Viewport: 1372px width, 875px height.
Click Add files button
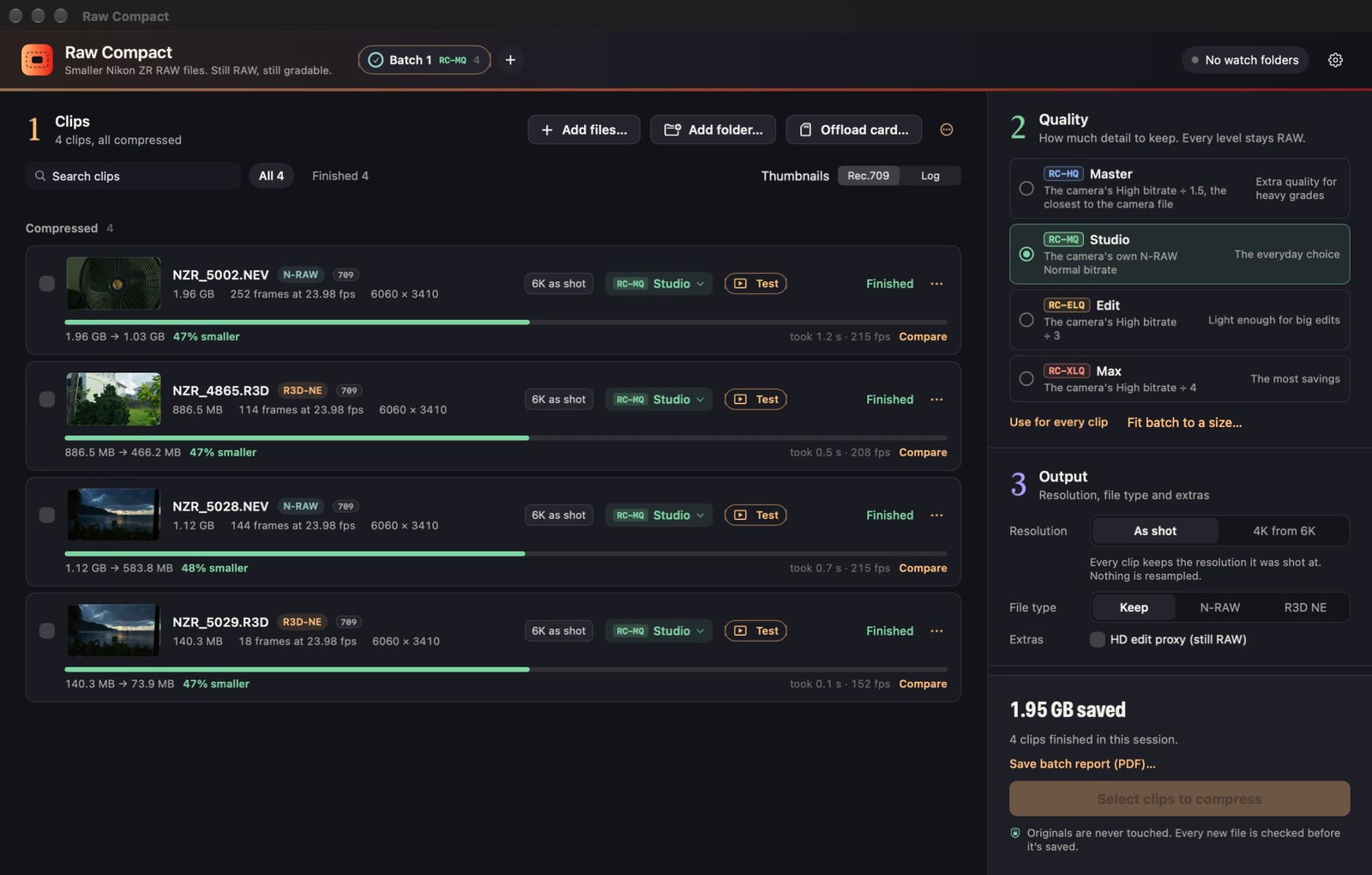pos(584,130)
